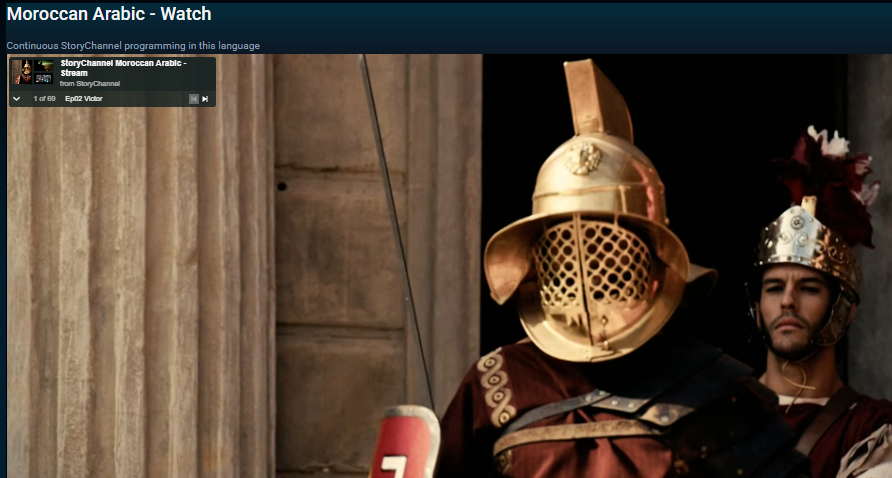Go to previous video in playlist
Viewport: 892px width, 478px height.
[x=193, y=99]
